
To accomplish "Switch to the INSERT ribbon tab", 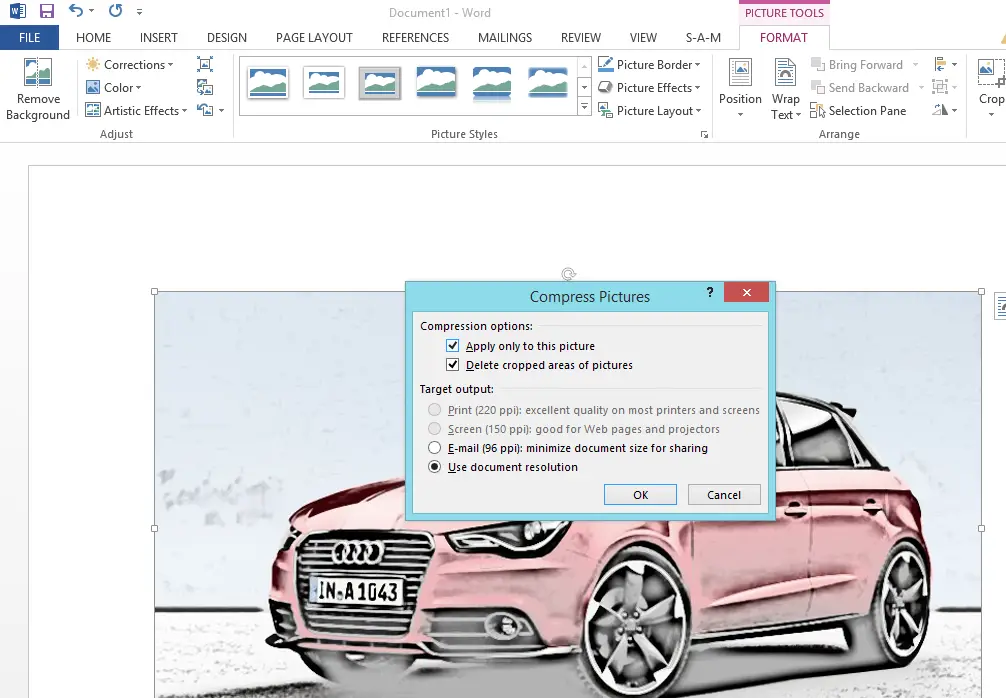I will click(x=158, y=38).
